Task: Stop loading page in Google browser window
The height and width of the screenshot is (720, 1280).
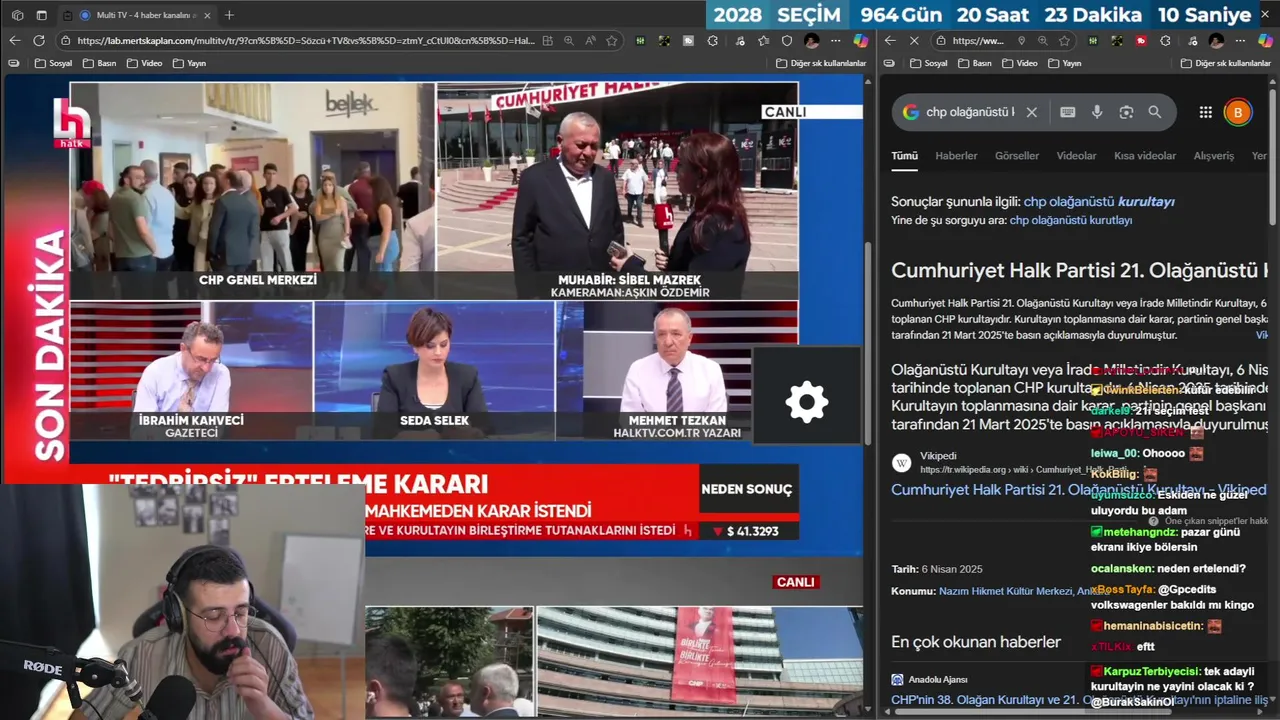Action: pyautogui.click(x=914, y=41)
